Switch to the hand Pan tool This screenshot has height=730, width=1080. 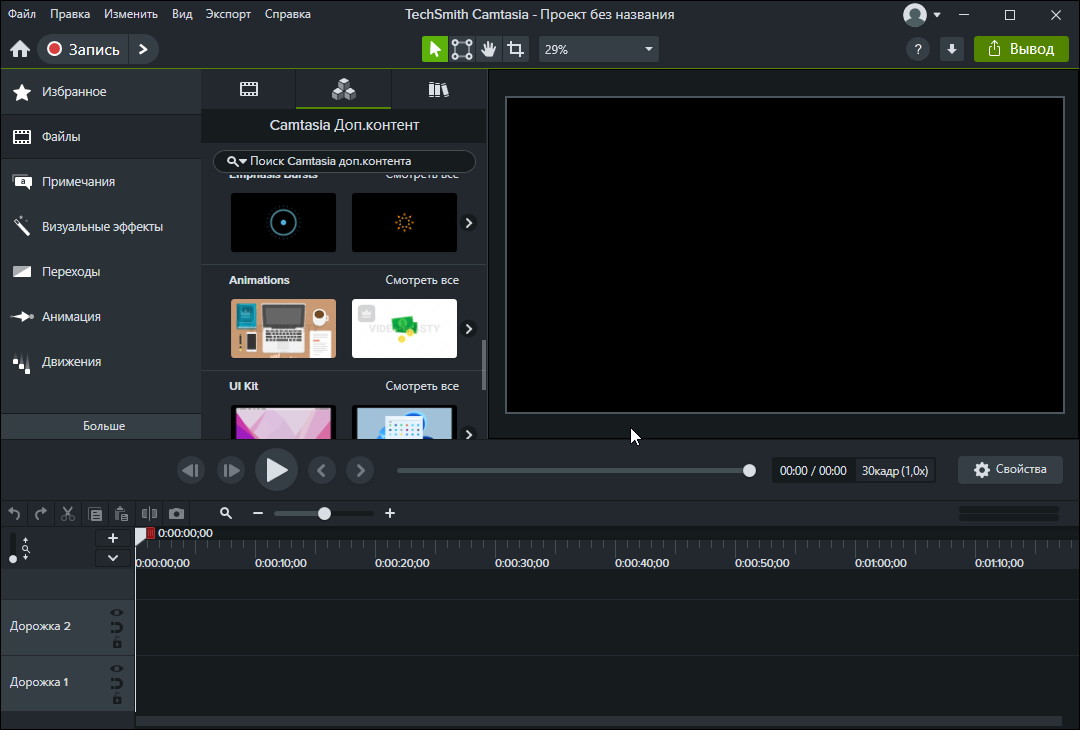pos(488,49)
